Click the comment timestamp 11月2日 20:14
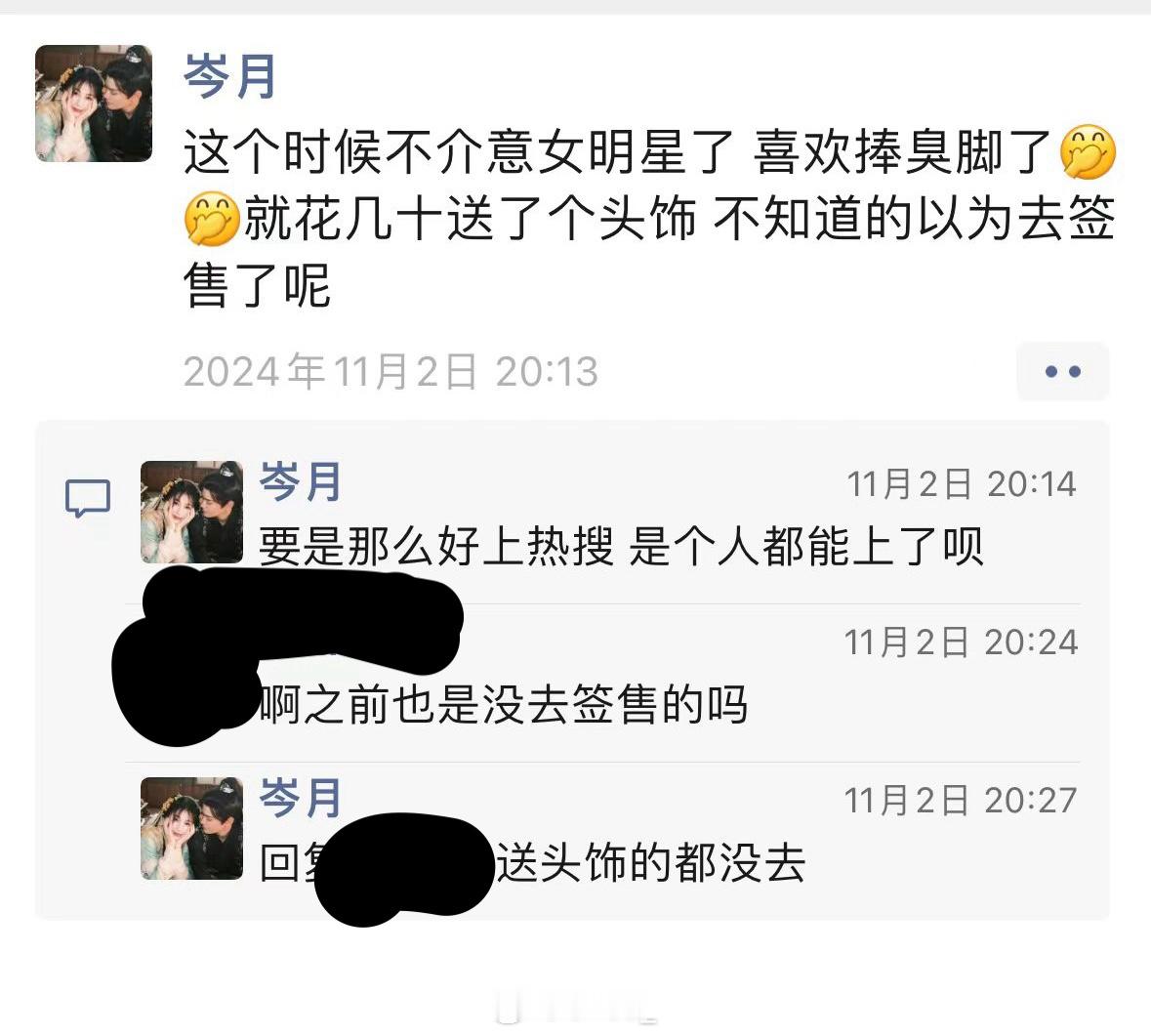 (962, 484)
